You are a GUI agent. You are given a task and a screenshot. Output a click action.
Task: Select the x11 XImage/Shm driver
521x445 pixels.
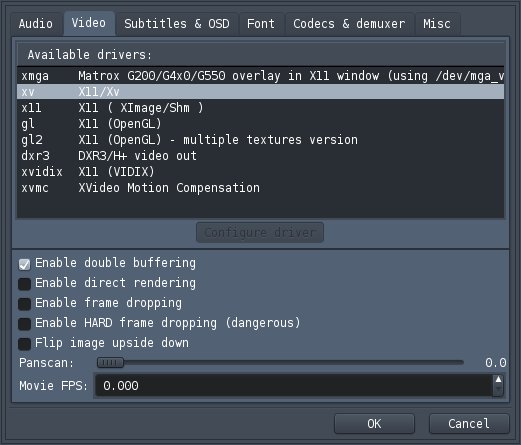pyautogui.click(x=260, y=108)
